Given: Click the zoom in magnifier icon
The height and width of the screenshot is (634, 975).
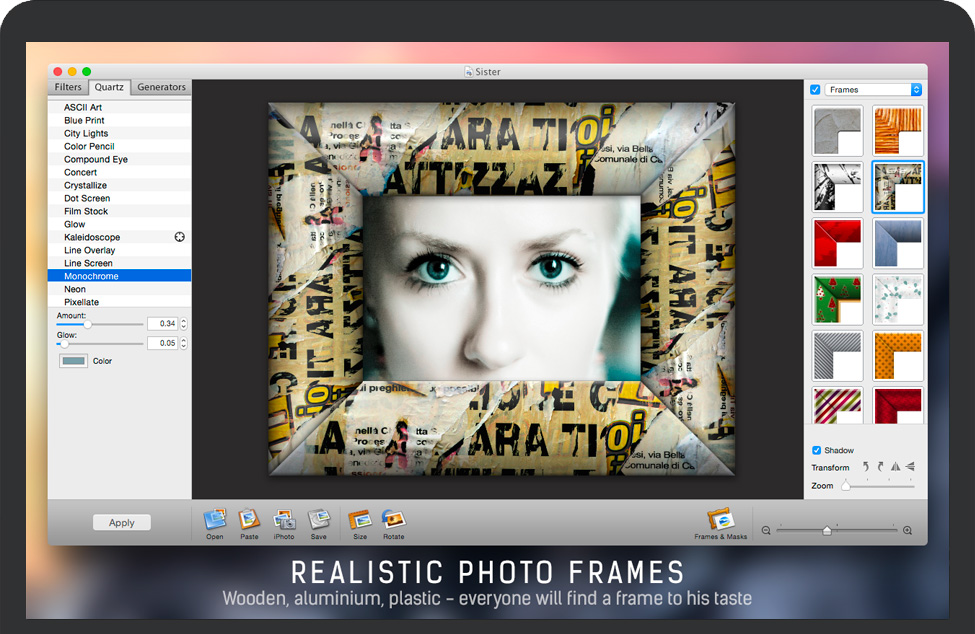Looking at the screenshot, I should click(907, 531).
